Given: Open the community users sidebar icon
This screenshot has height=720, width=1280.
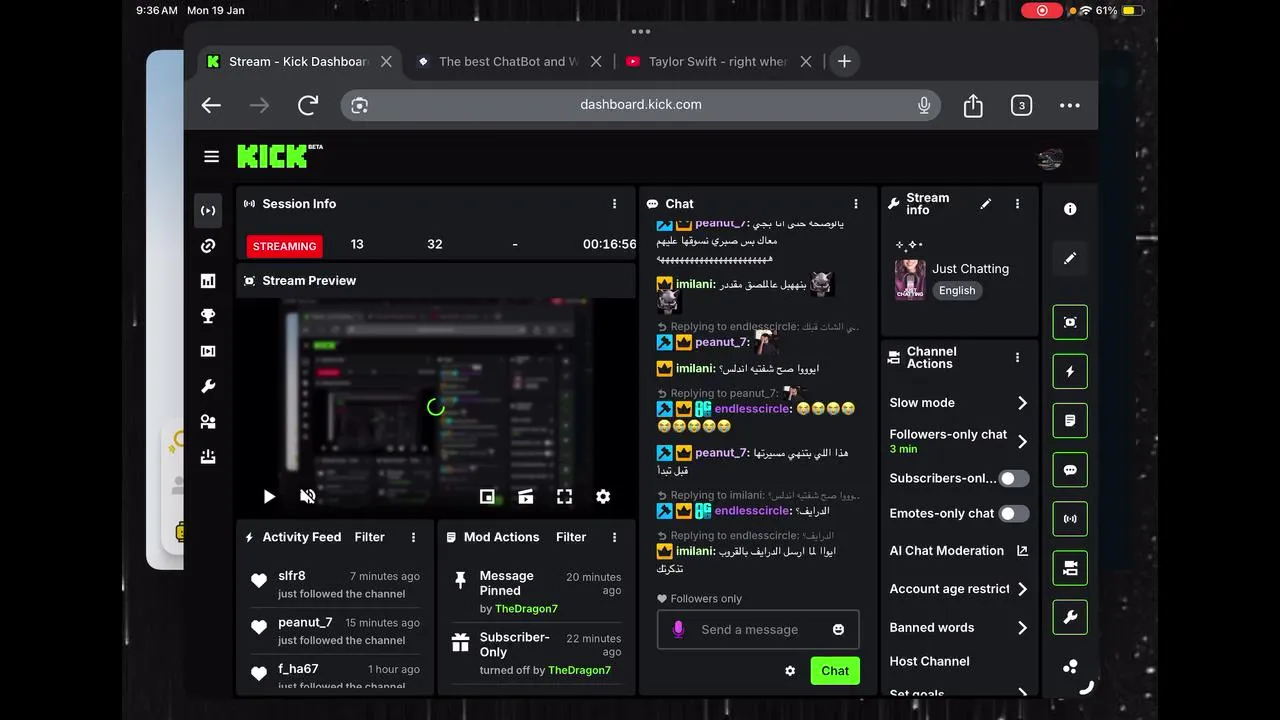Looking at the screenshot, I should [208, 422].
